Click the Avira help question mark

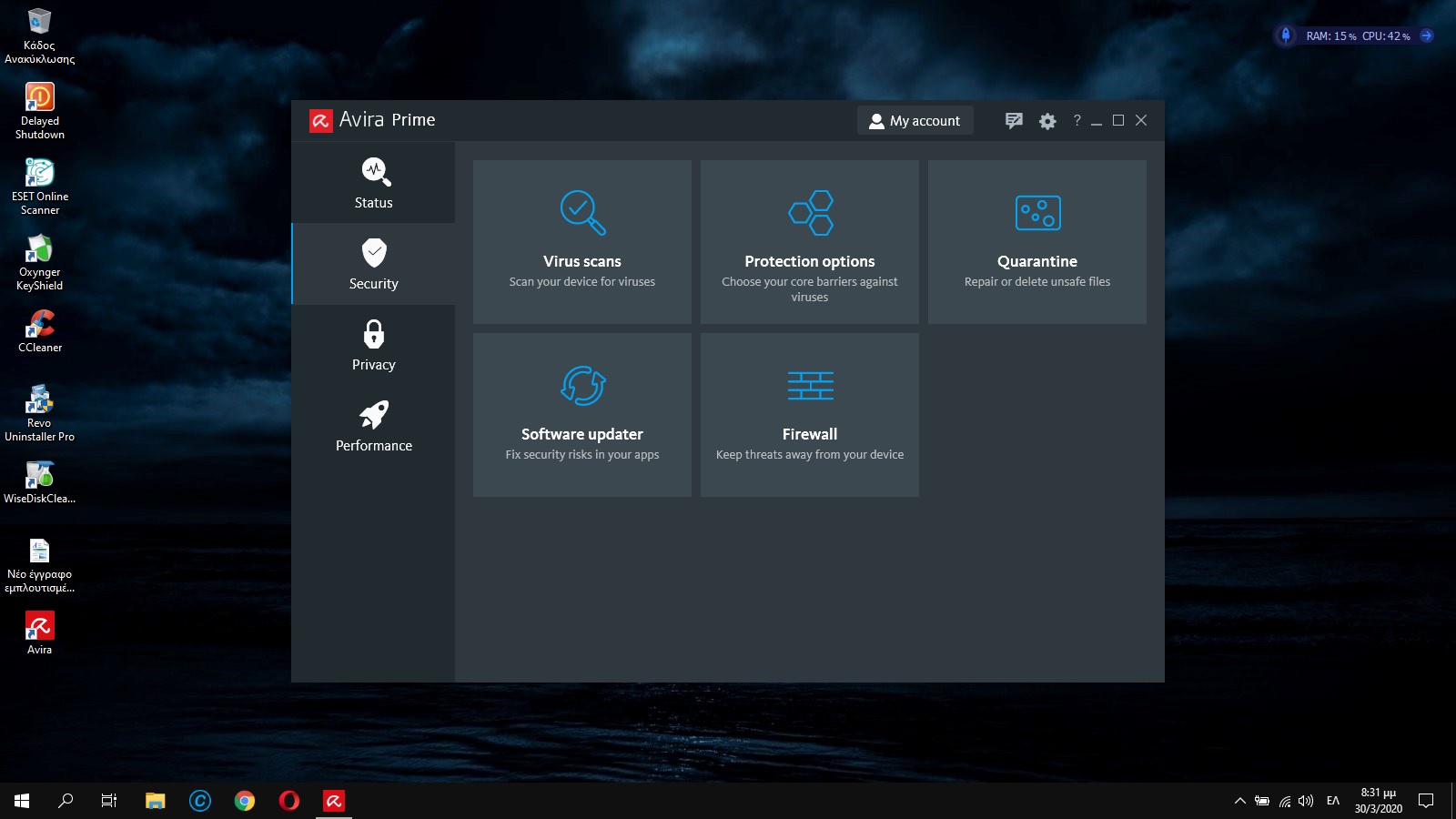tap(1077, 120)
